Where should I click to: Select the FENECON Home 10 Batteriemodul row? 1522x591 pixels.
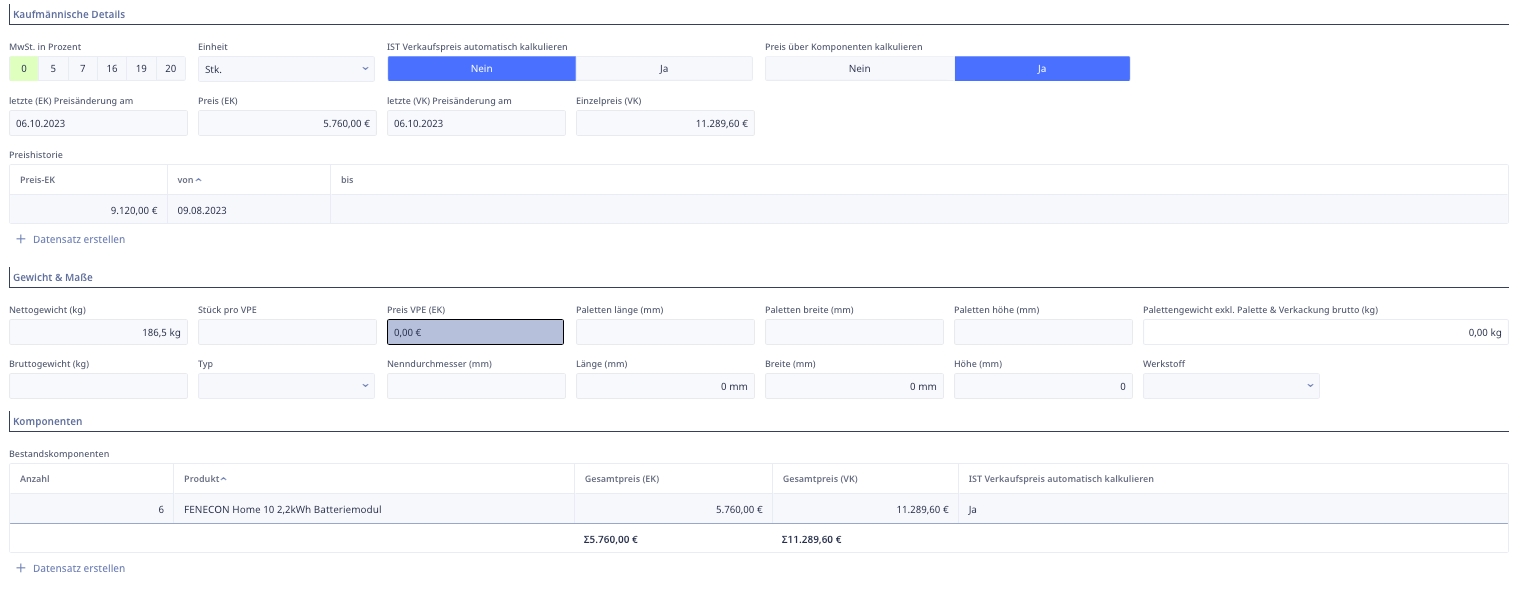[283, 509]
